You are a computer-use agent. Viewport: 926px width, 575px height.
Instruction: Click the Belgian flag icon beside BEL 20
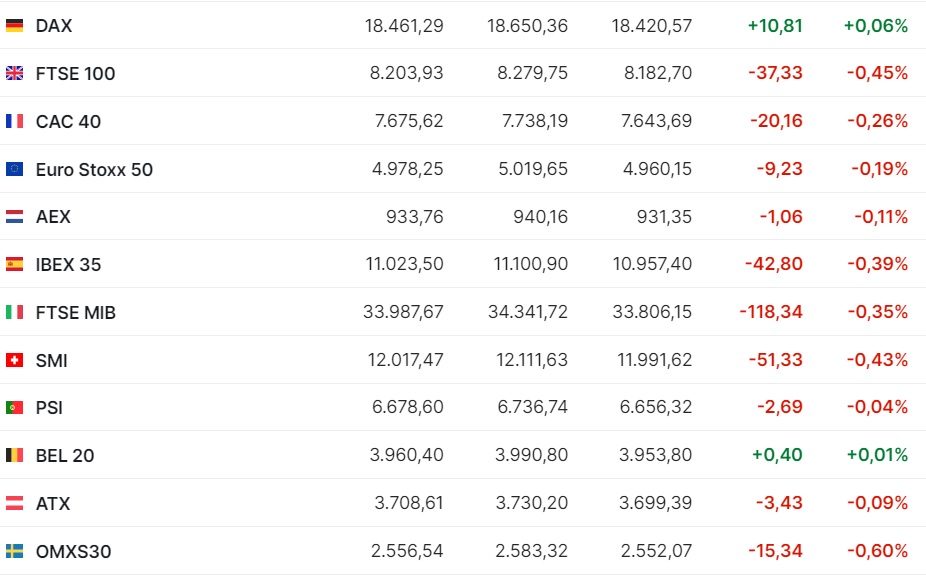[14, 455]
